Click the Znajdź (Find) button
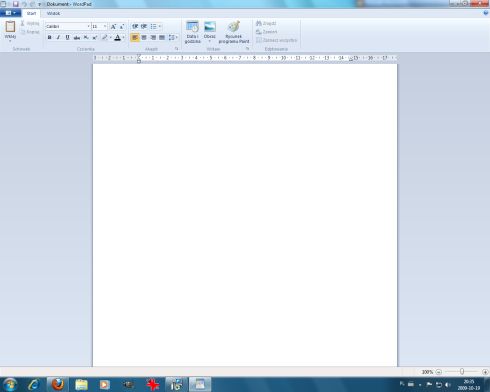The image size is (490, 392). point(266,23)
